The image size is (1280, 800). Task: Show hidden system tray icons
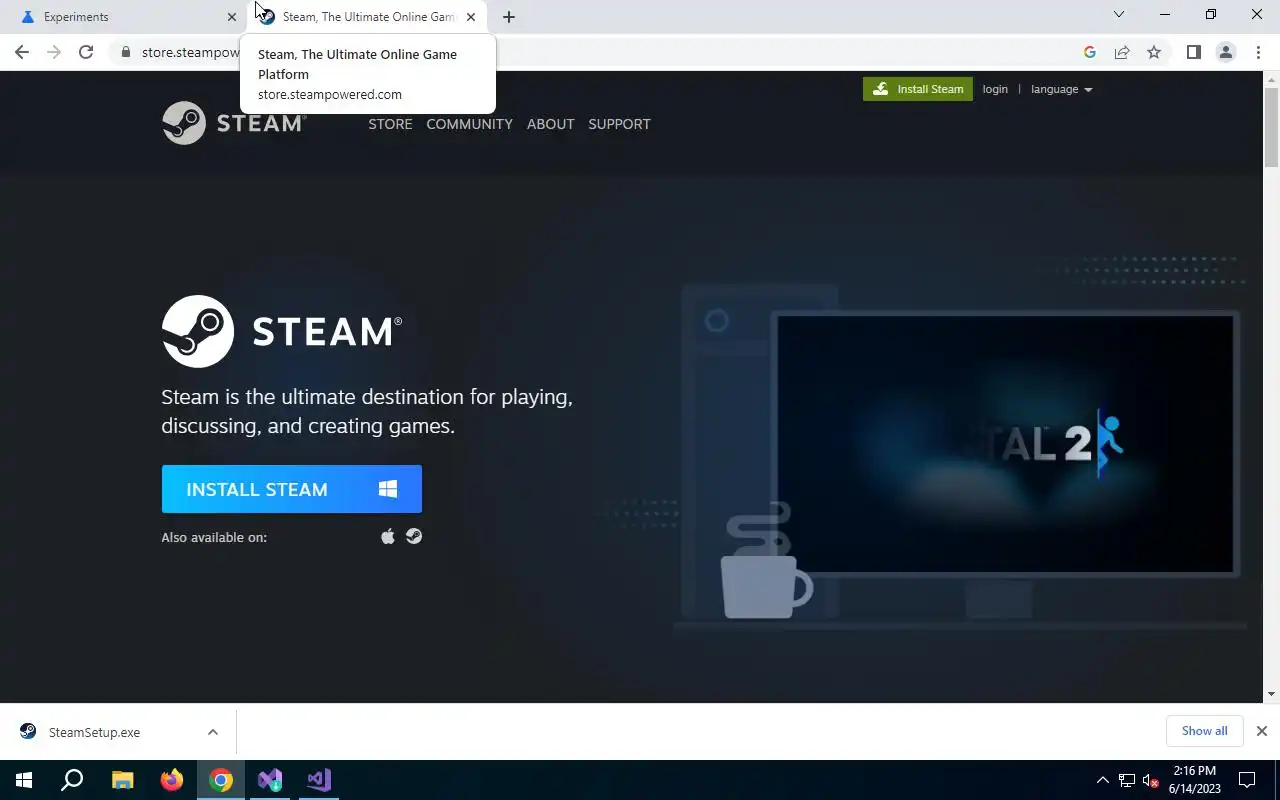pos(1103,780)
